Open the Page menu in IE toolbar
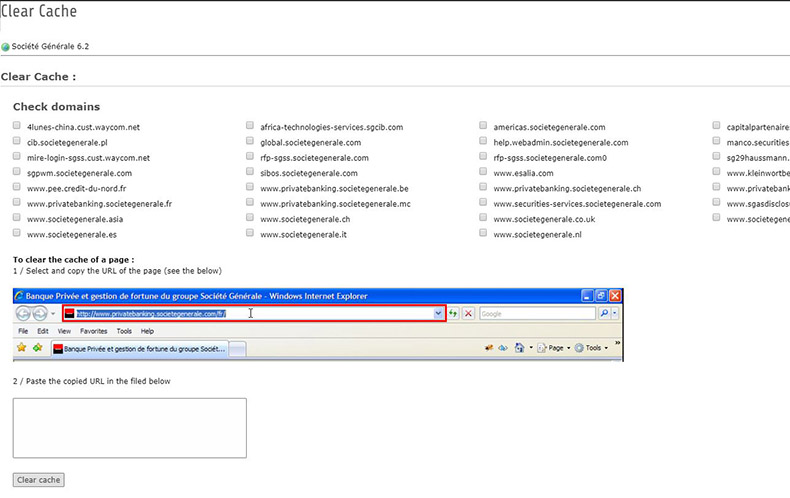The width and height of the screenshot is (790, 498). pos(554,348)
